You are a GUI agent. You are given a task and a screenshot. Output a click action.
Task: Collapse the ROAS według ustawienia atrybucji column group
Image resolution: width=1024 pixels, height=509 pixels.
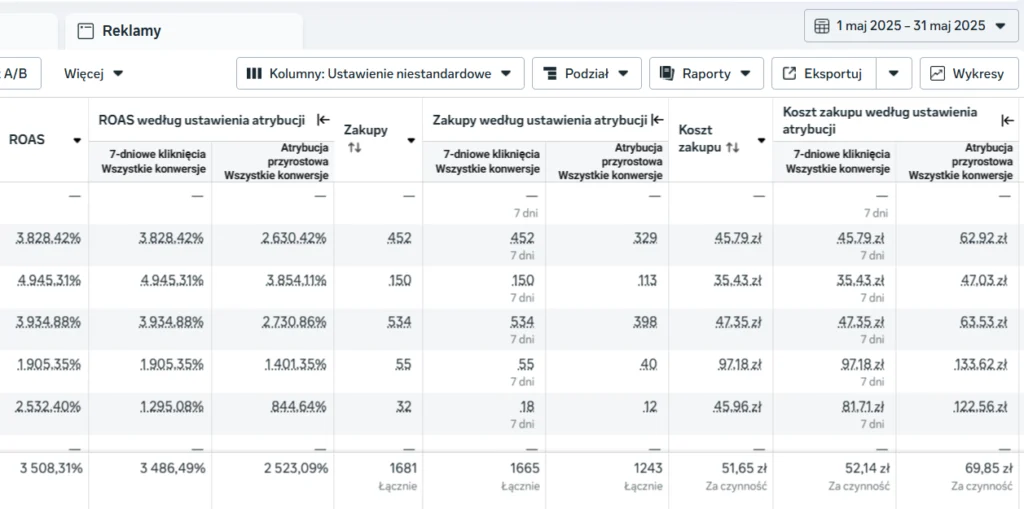click(x=323, y=120)
